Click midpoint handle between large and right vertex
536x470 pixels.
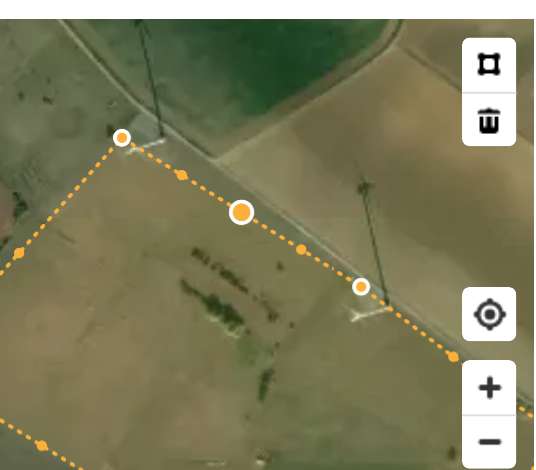coord(301,250)
